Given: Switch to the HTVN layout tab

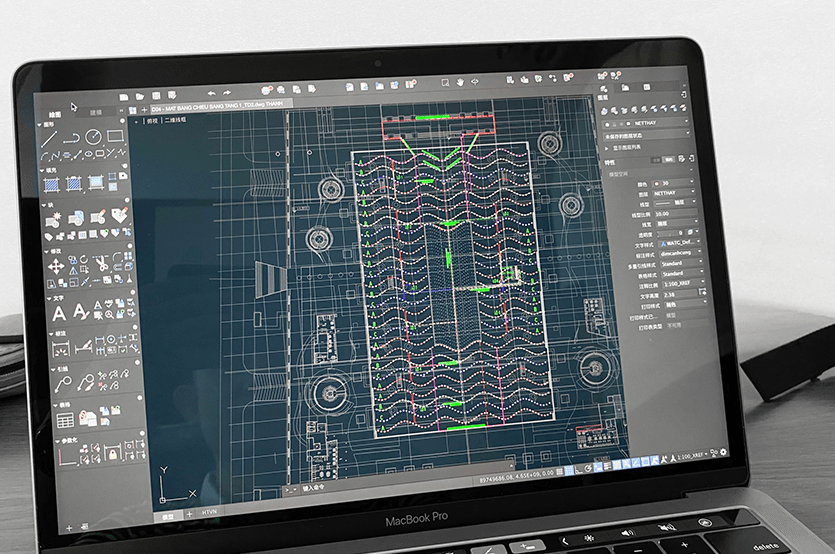Looking at the screenshot, I should coord(209,512).
